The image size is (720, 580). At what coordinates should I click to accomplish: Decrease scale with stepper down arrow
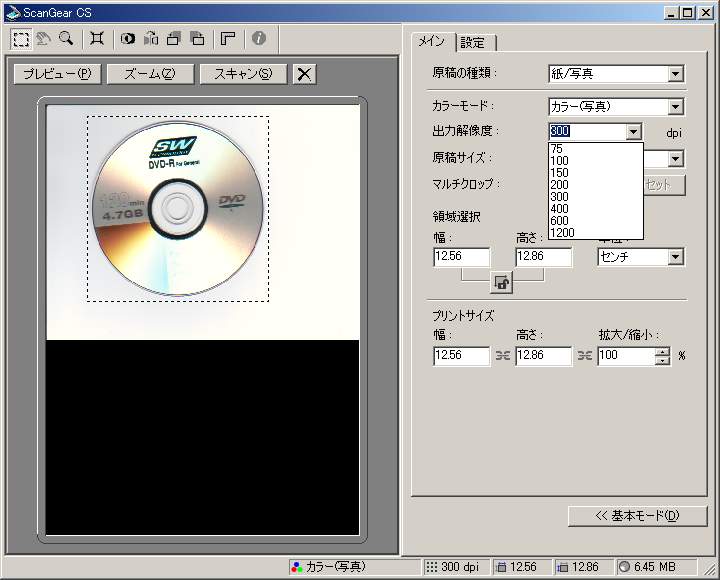pos(663,360)
